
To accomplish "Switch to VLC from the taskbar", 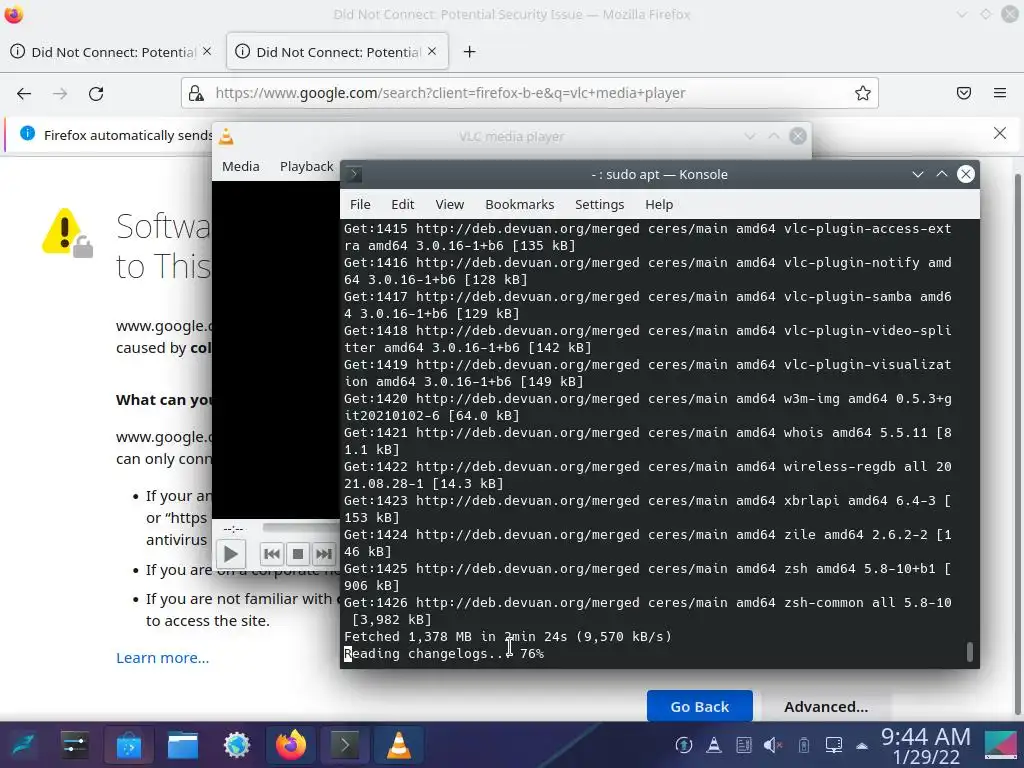I will coord(398,745).
